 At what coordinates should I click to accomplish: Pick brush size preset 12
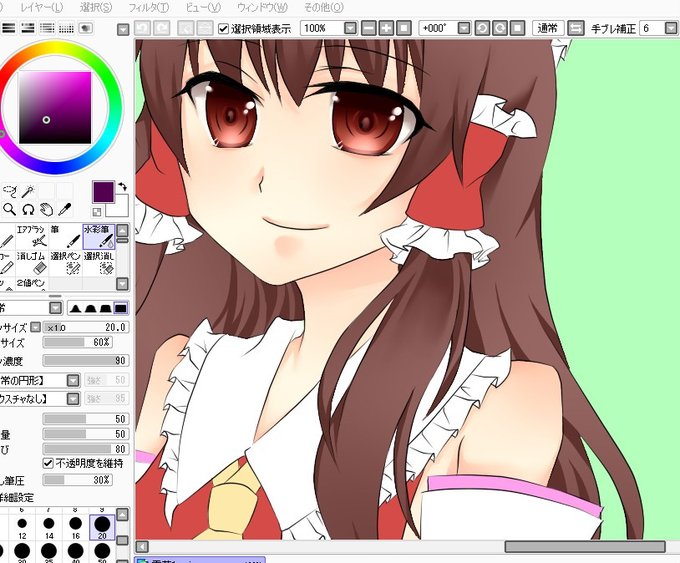(x=22, y=527)
